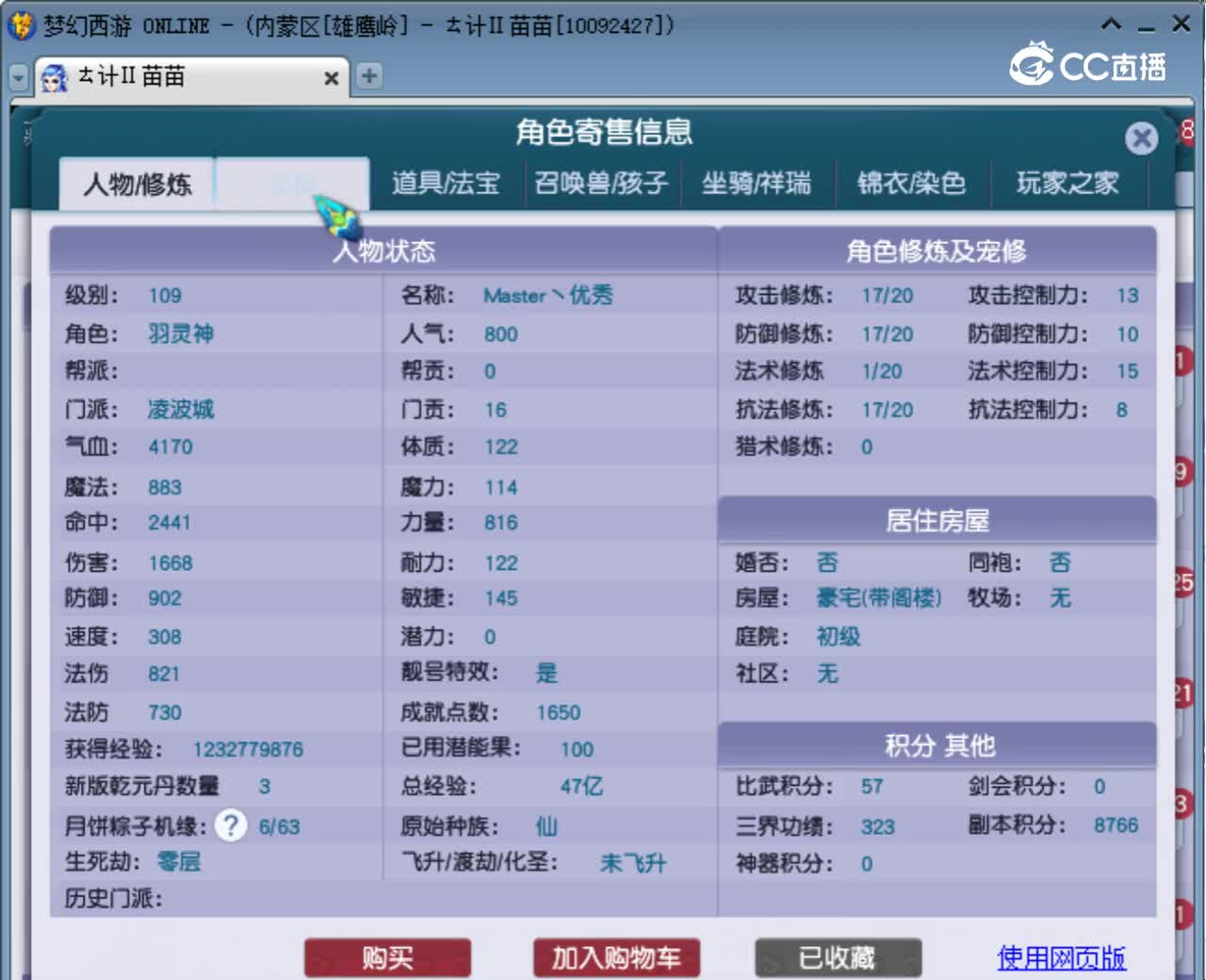The image size is (1206, 980).
Task: Click the 居住房屋 section header
Action: point(937,520)
